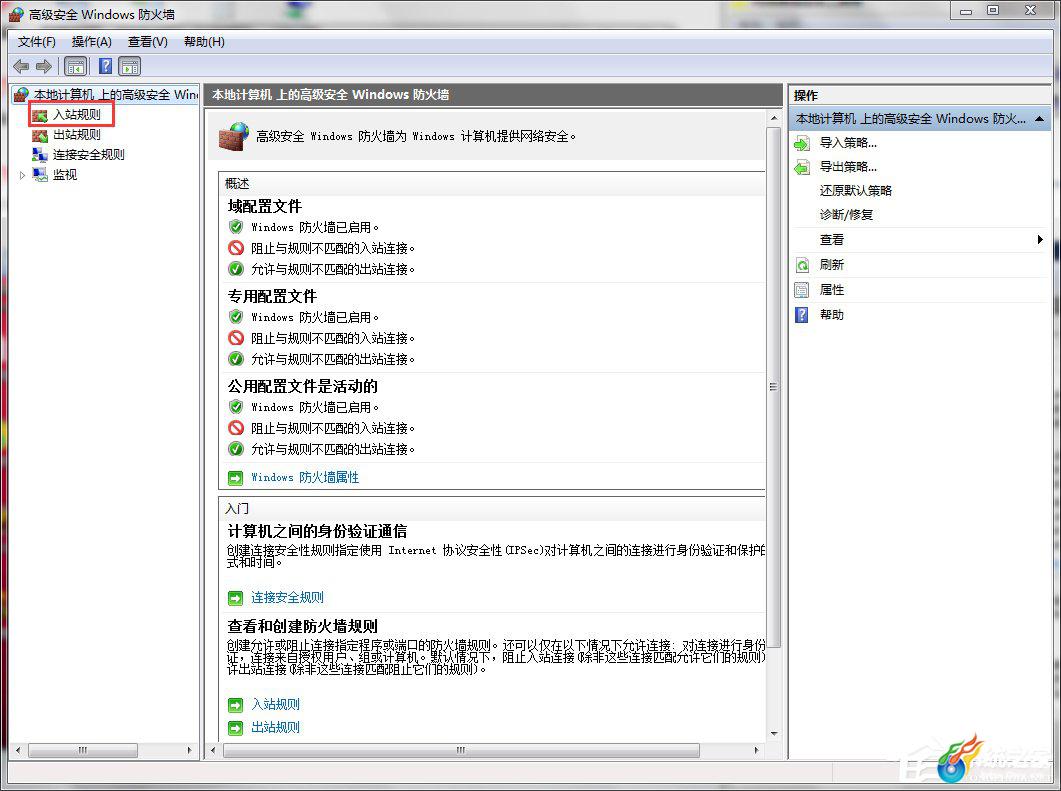The height and width of the screenshot is (791, 1061).
Task: Open the Windows 防火墙属性 link
Action: click(305, 478)
